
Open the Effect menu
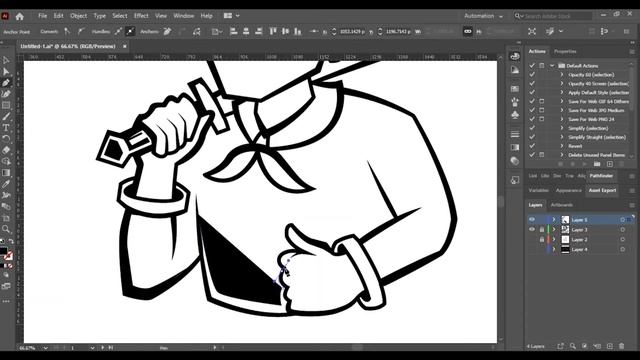(x=141, y=16)
